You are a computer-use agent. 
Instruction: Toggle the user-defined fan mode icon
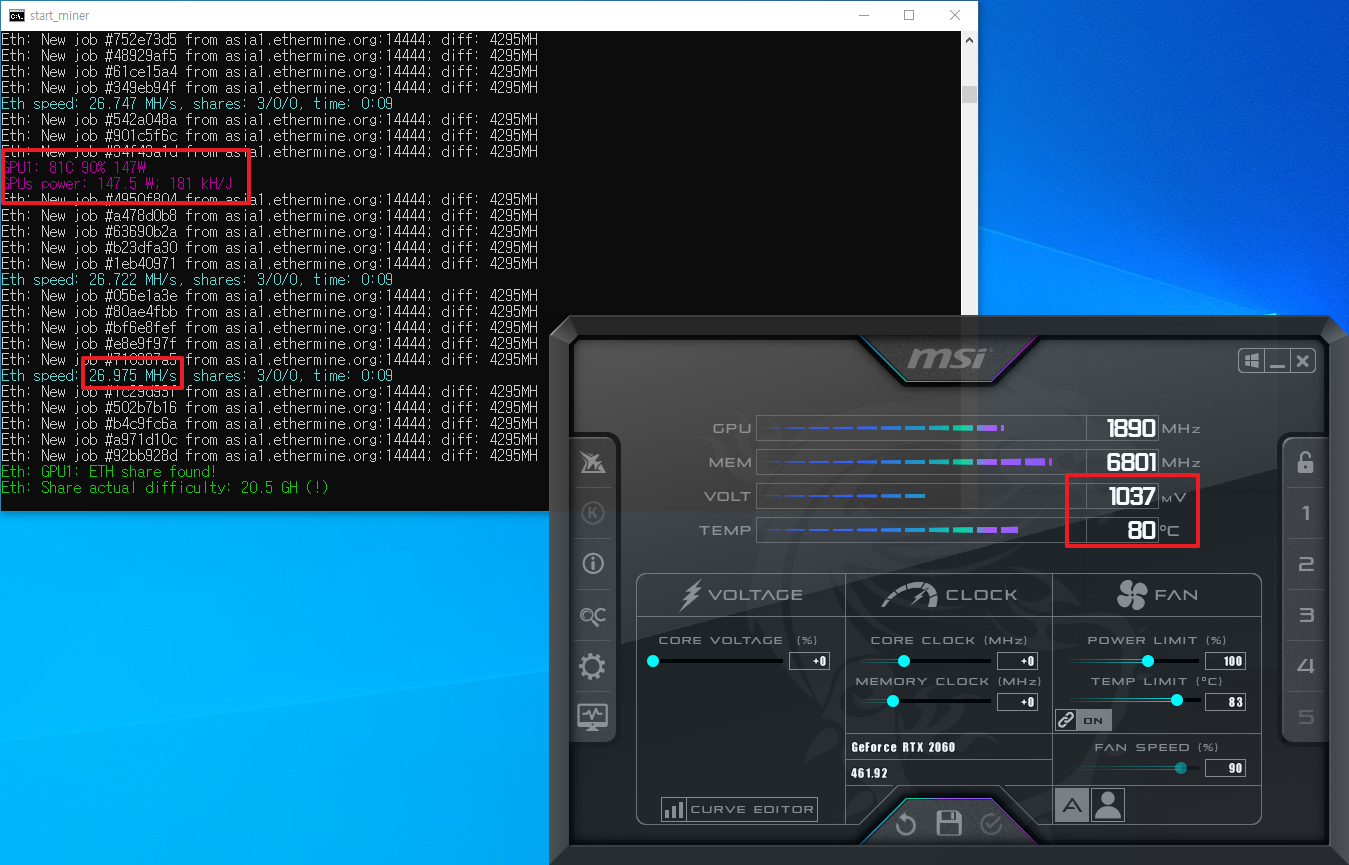(1108, 805)
